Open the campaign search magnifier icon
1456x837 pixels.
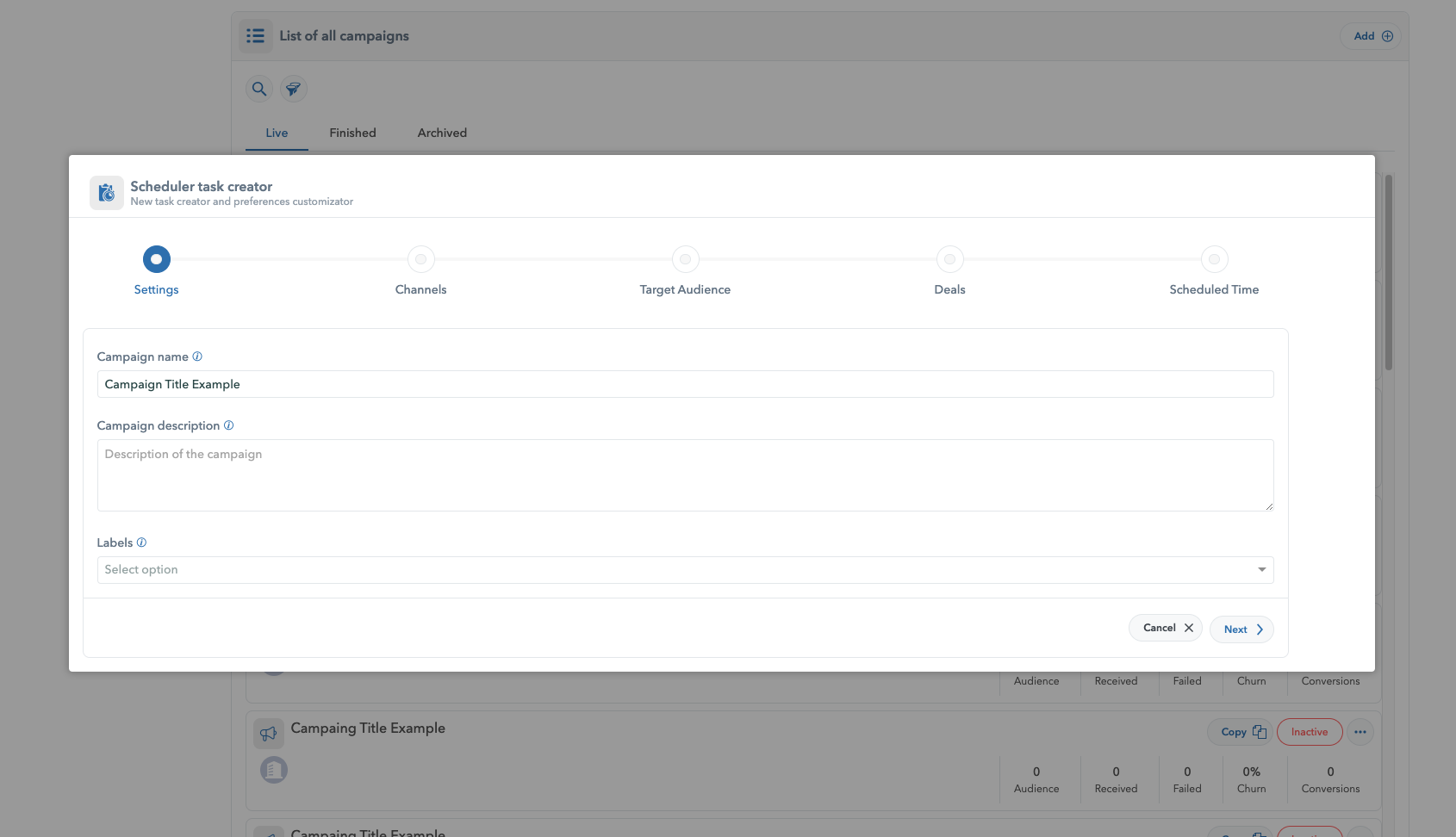point(259,89)
